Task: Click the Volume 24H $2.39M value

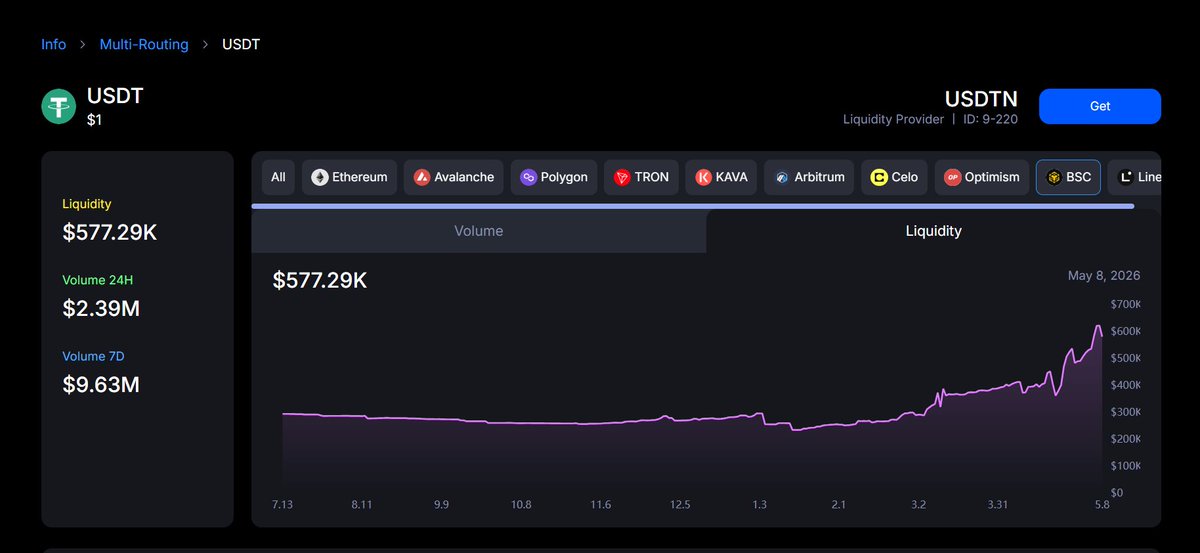Action: click(x=101, y=309)
